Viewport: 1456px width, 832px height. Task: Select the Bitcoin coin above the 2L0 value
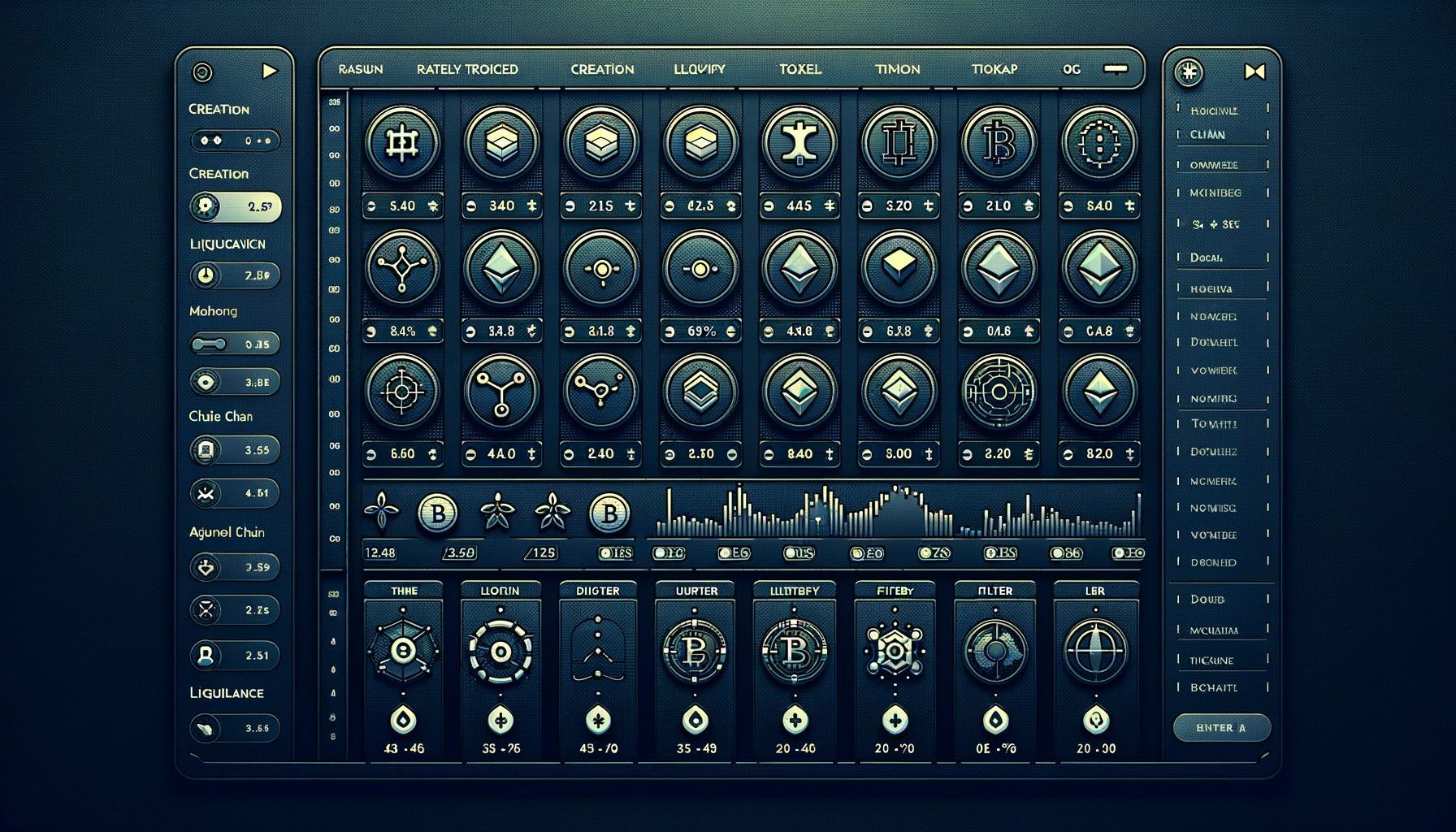[x=999, y=143]
